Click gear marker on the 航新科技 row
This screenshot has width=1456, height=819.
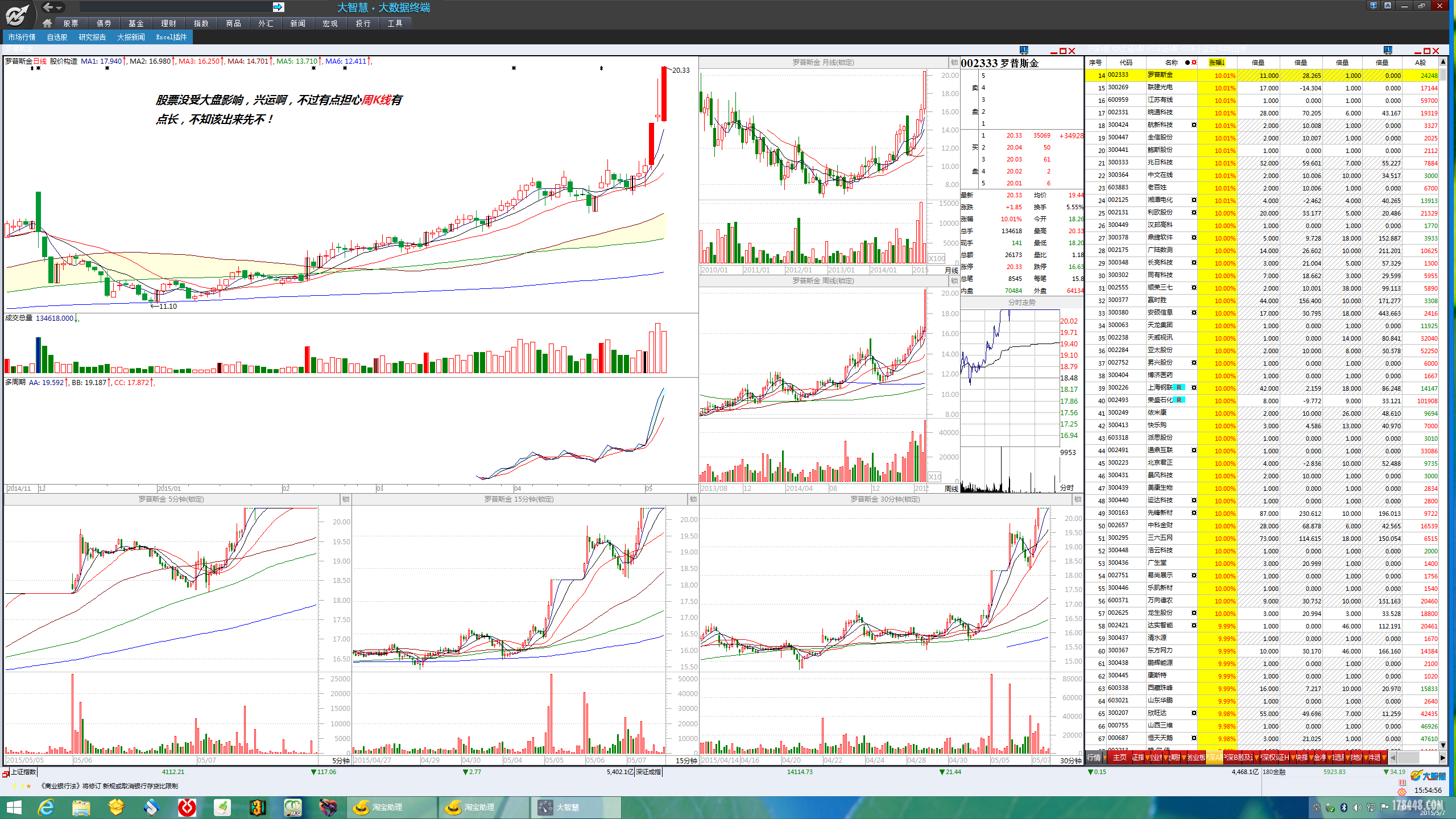coord(1194,125)
